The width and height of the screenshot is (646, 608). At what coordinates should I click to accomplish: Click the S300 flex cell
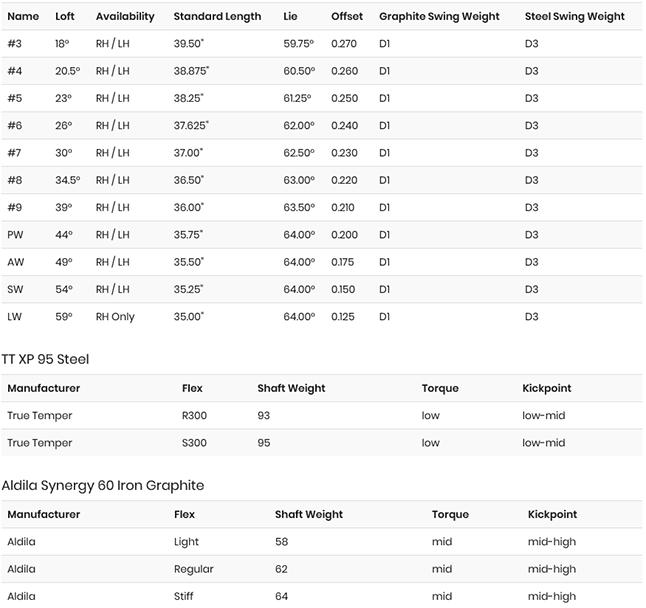(x=195, y=443)
